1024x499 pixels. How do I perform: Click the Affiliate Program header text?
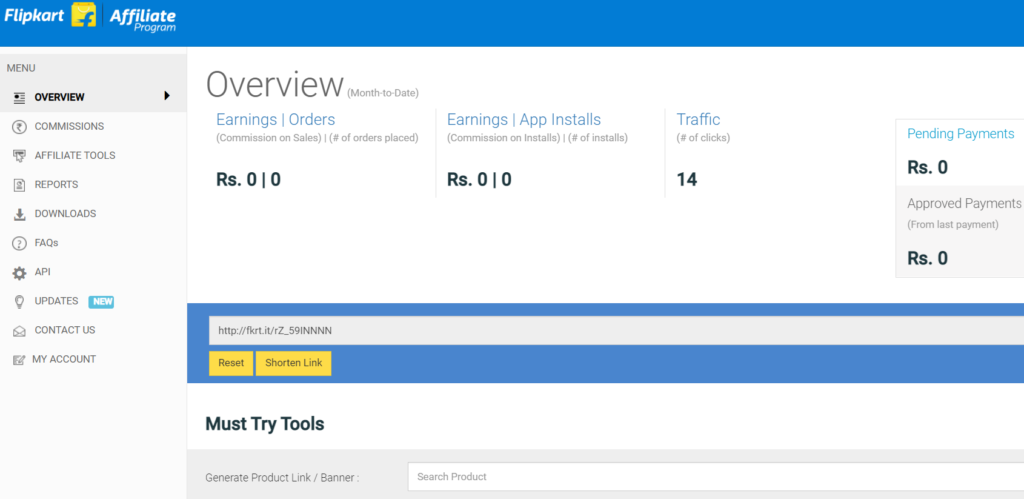tap(142, 20)
